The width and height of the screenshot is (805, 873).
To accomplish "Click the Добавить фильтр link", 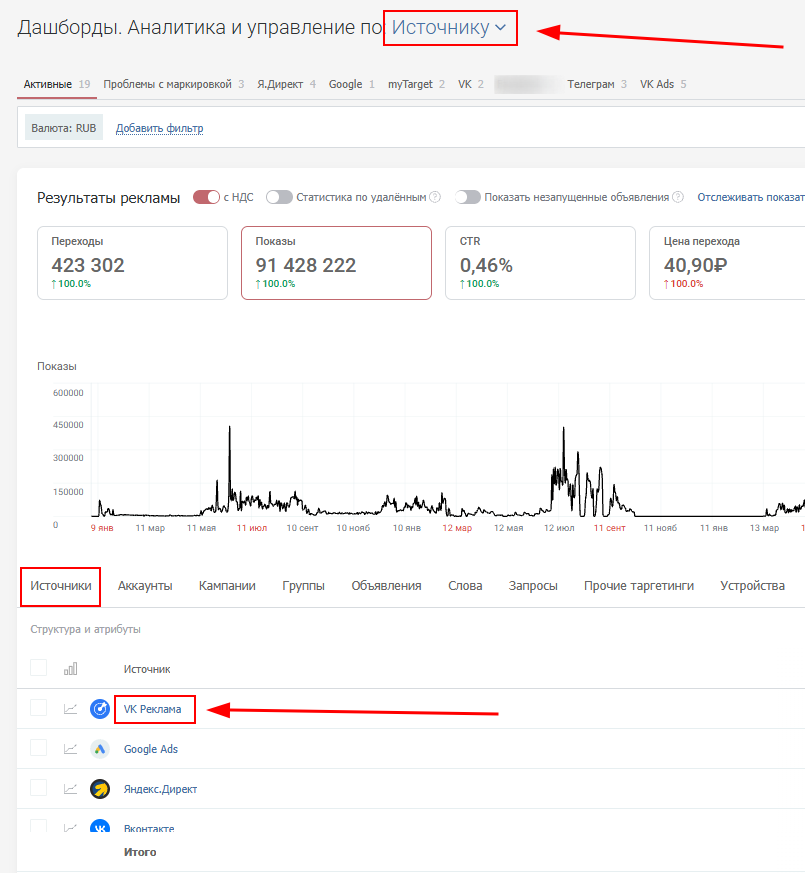I will click(x=159, y=128).
